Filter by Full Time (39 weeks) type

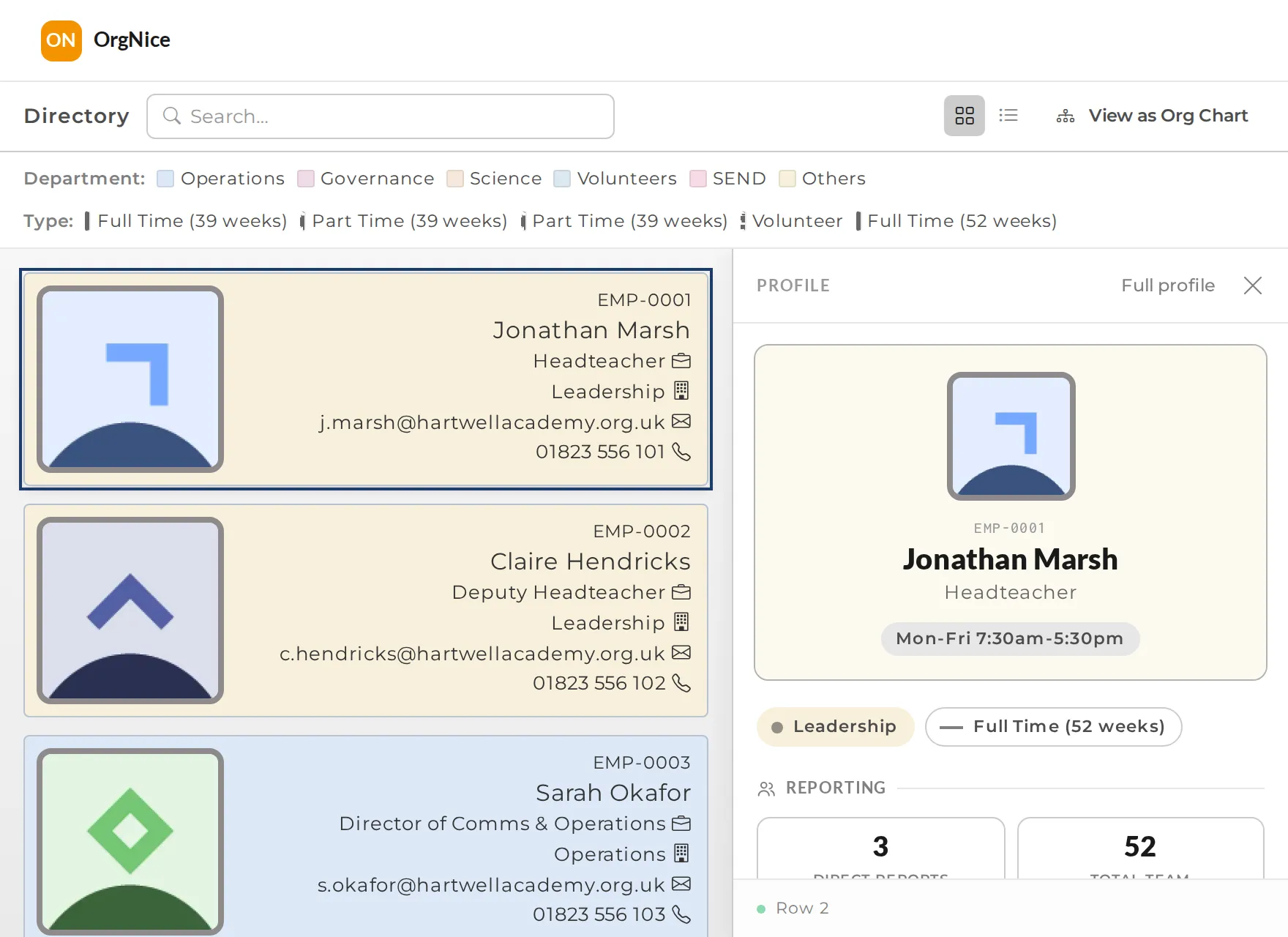(185, 221)
